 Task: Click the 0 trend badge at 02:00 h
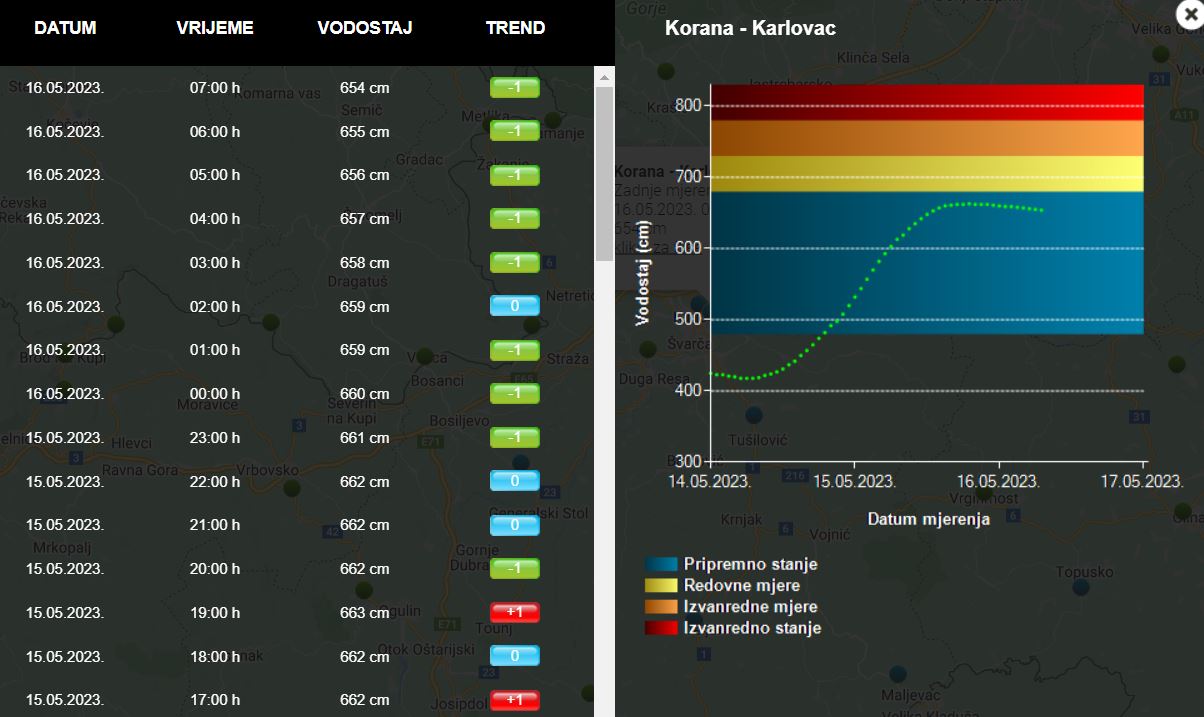click(514, 306)
